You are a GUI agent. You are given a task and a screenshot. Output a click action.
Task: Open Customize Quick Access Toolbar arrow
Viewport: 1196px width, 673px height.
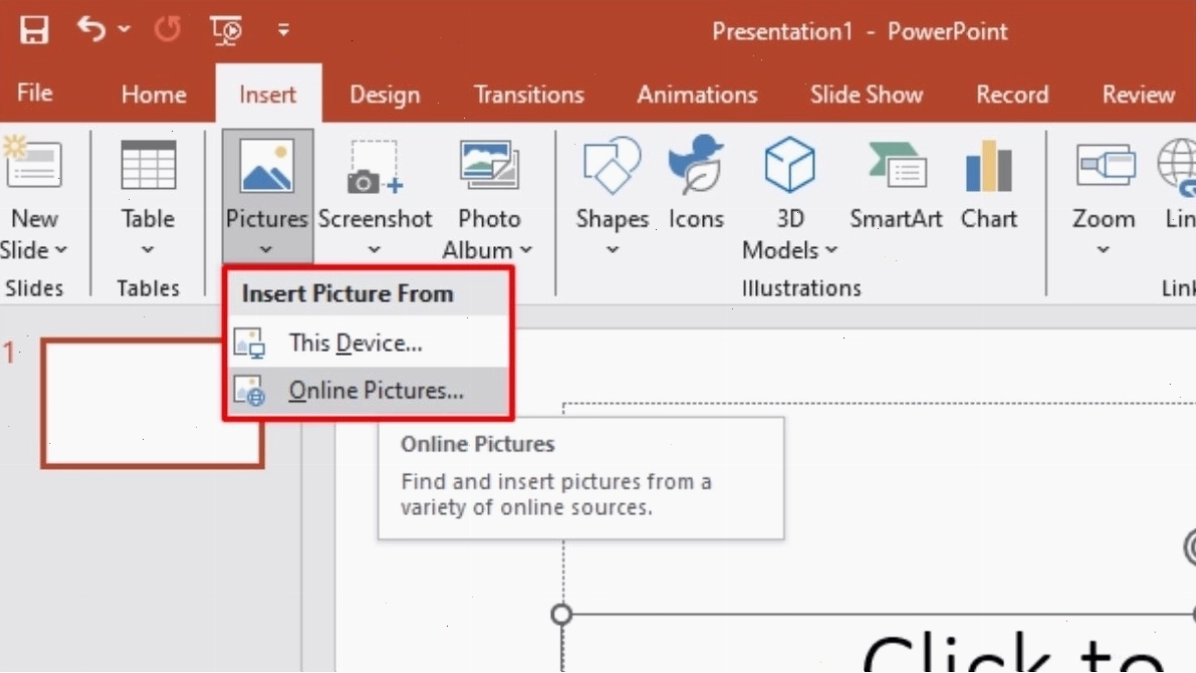tap(283, 31)
